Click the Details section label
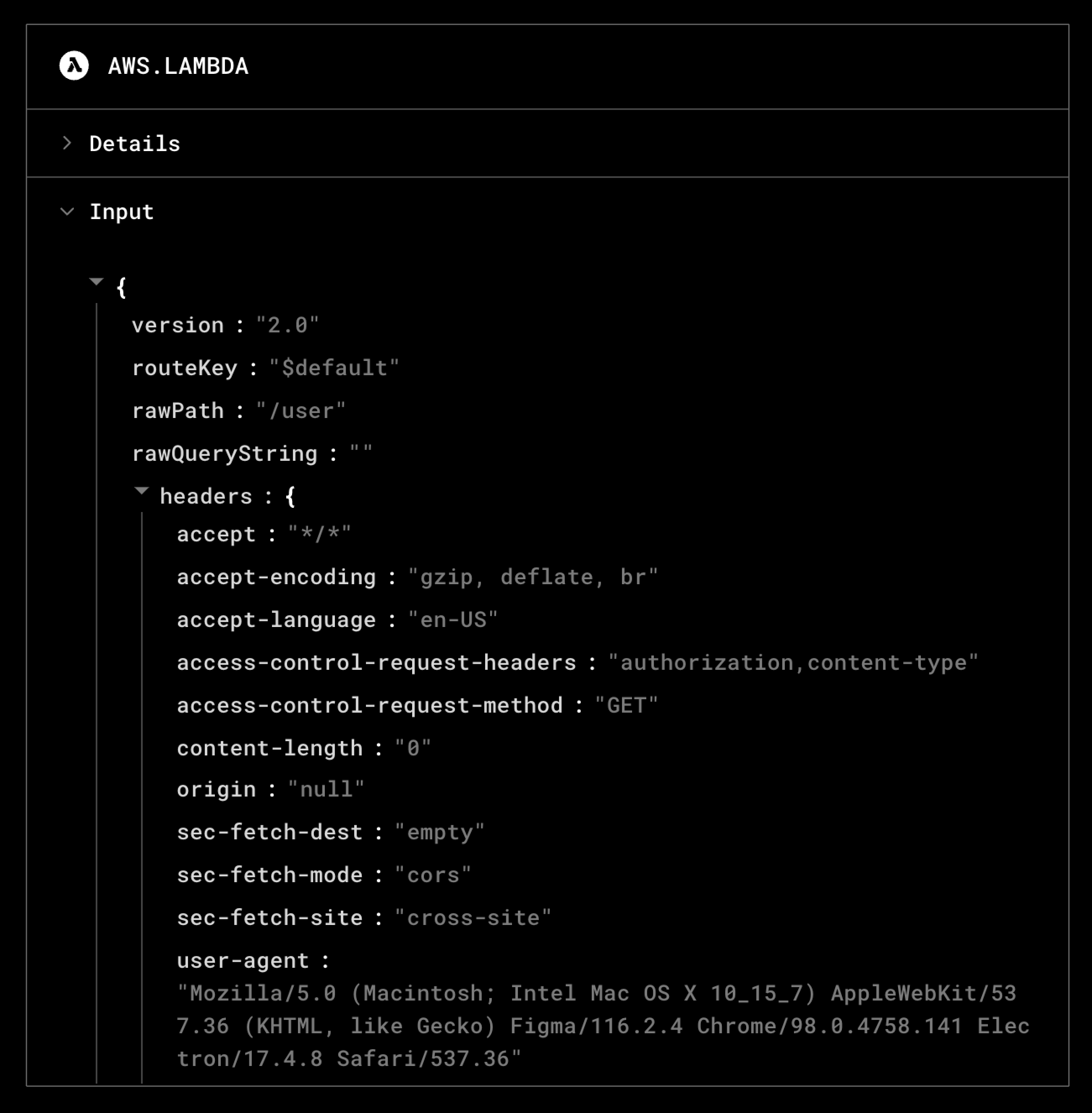 click(x=135, y=144)
